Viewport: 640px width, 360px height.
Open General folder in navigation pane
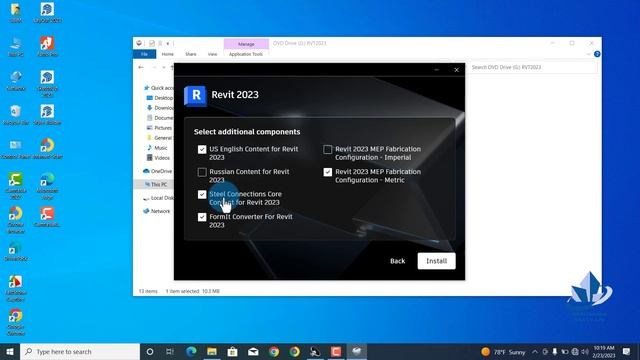coord(159,138)
